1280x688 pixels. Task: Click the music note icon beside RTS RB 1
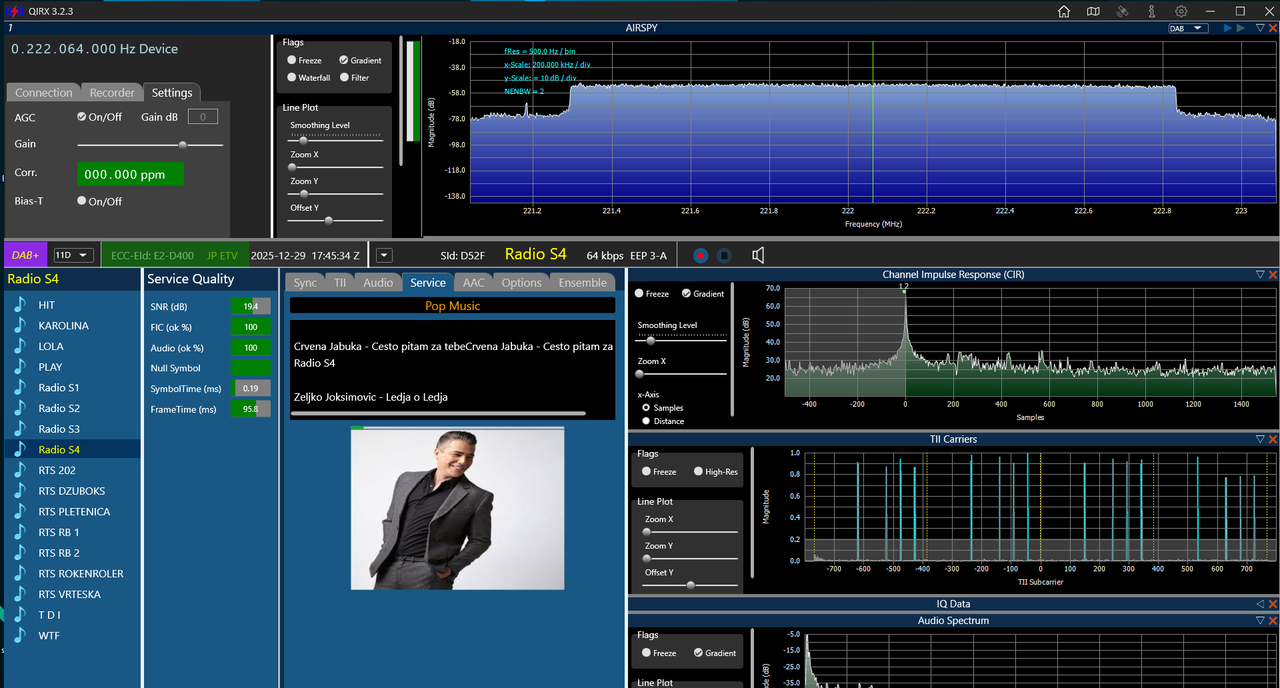tap(20, 532)
